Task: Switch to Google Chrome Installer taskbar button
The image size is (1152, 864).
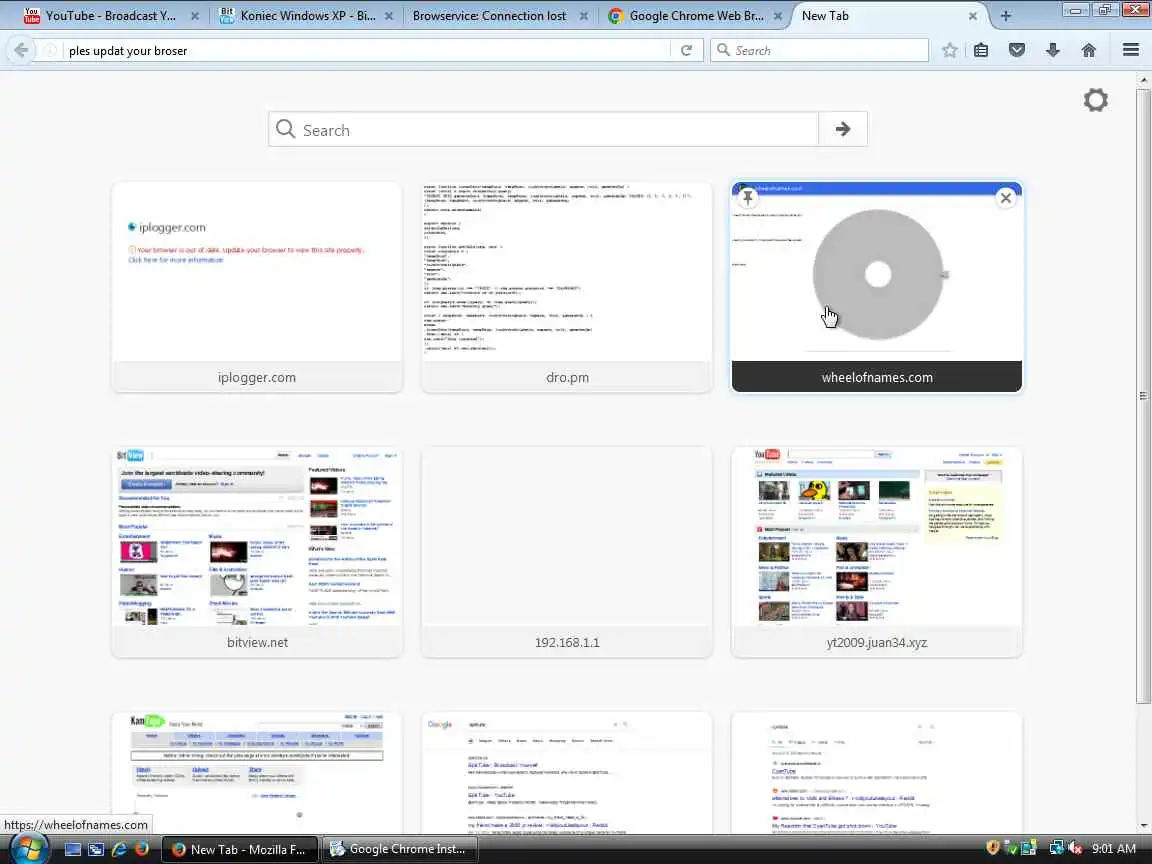Action: tap(399, 849)
